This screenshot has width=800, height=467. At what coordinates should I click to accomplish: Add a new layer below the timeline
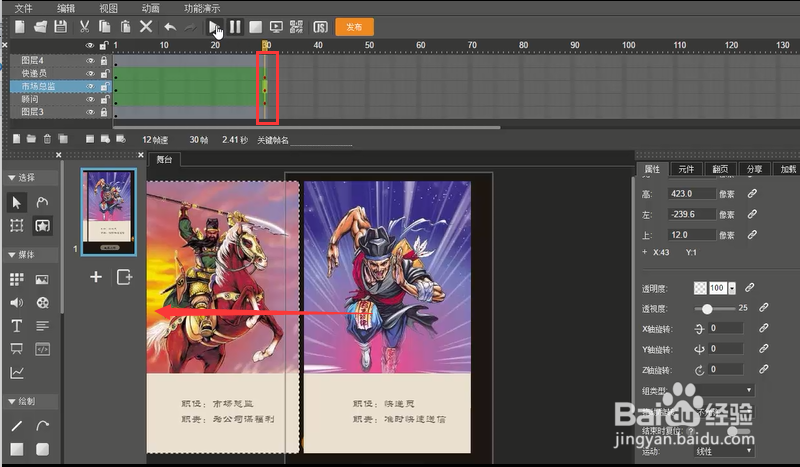pos(17,139)
